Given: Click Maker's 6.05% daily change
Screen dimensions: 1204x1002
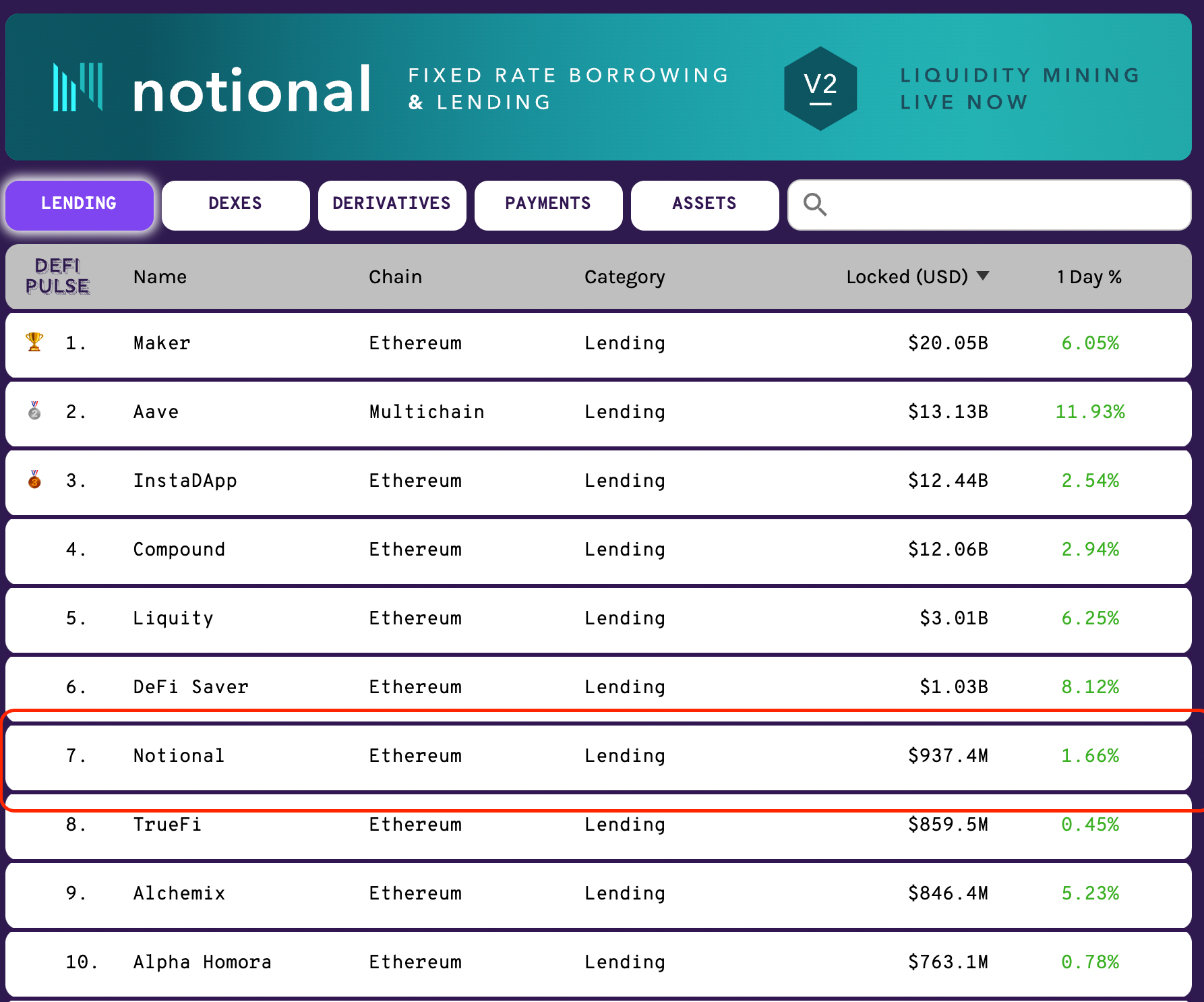Looking at the screenshot, I should 1090,343.
